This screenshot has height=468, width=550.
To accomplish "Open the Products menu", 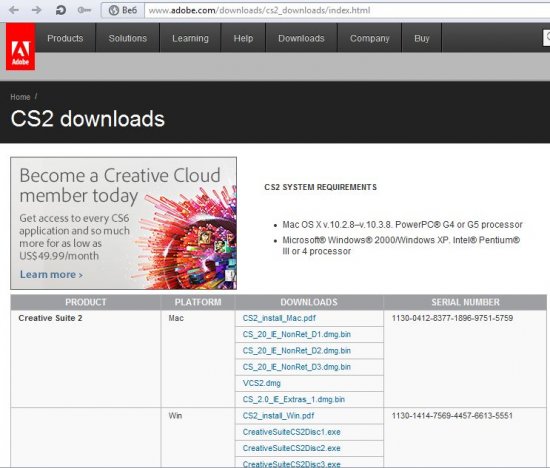I will pos(65,38).
